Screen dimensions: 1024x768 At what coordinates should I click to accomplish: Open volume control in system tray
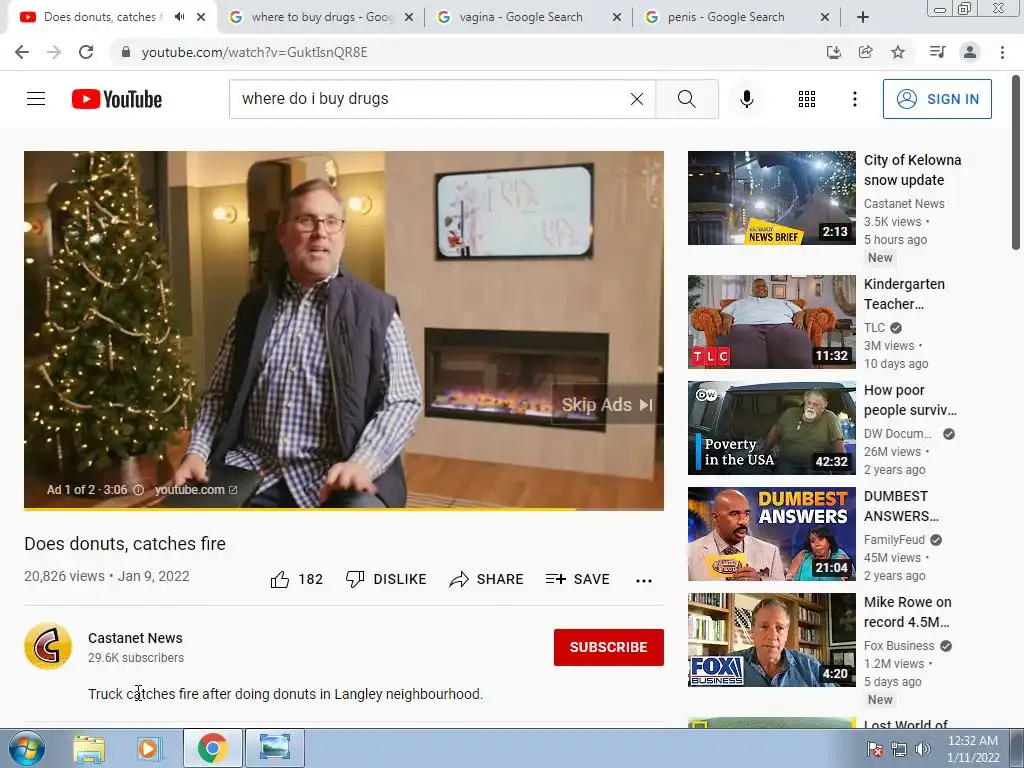click(923, 749)
